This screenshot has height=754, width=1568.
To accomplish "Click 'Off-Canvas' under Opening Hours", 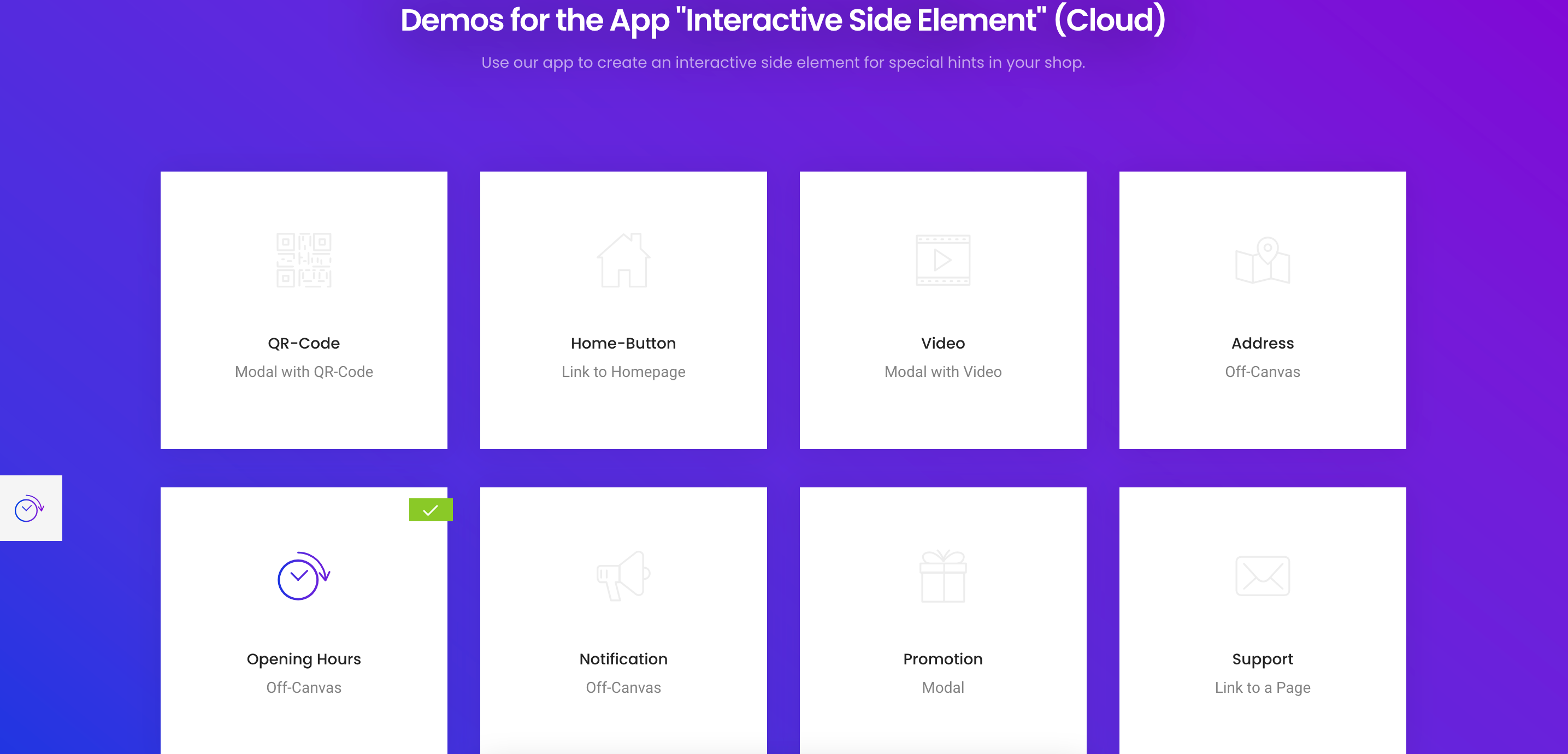I will click(304, 688).
